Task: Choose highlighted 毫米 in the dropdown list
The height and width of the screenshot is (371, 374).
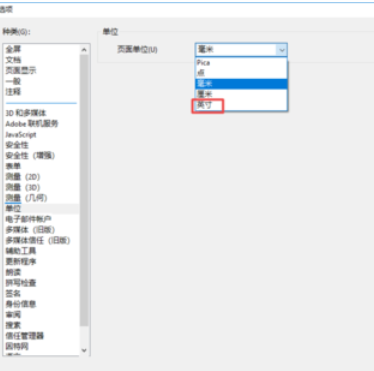Action: (241, 83)
